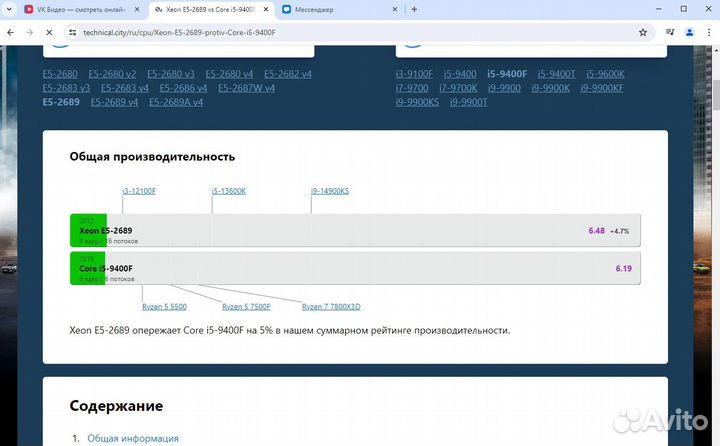
Task: Click the Содержание heading
Action: click(x=116, y=406)
